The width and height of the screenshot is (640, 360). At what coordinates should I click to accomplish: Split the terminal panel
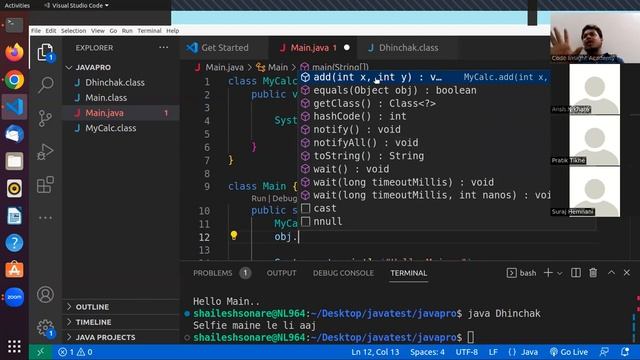tap(576, 273)
